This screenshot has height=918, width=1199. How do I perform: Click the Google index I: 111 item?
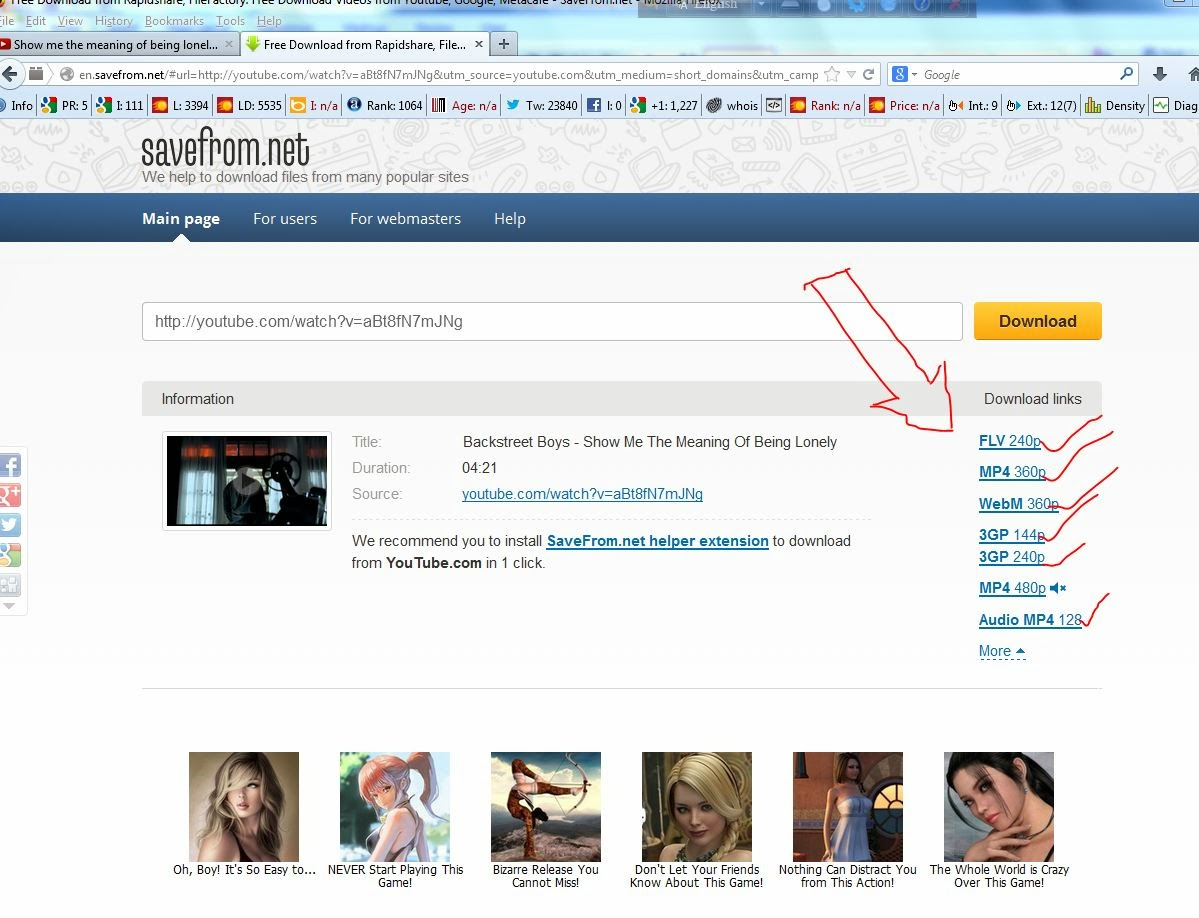click(x=120, y=105)
